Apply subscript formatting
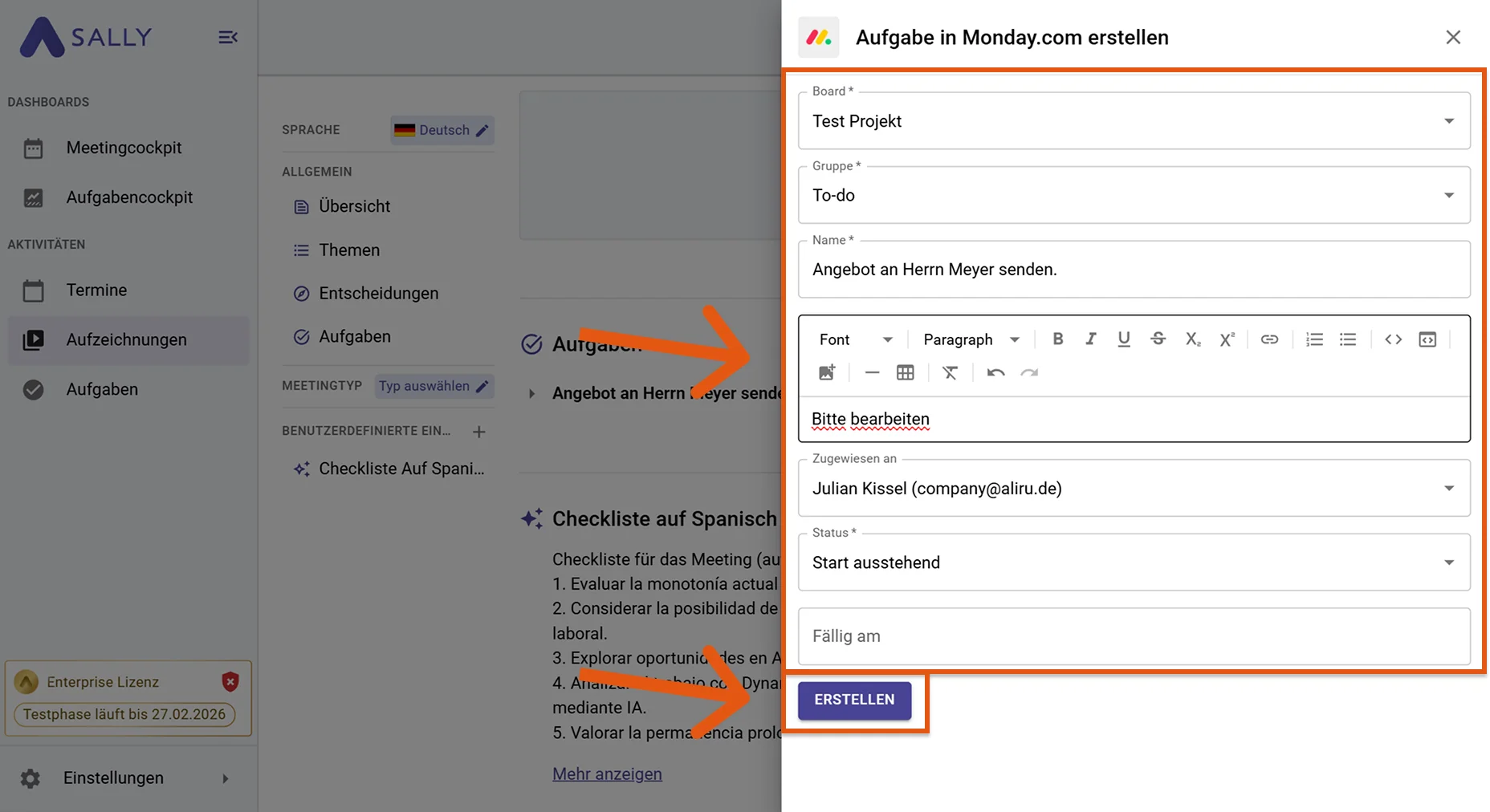The image size is (1490, 812). click(1193, 339)
